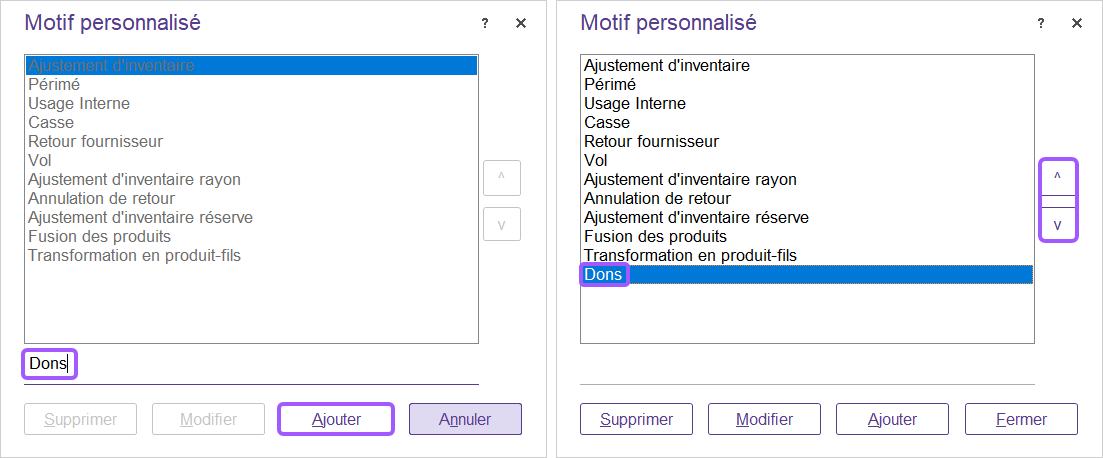Click the text field containing Dons

[250, 364]
